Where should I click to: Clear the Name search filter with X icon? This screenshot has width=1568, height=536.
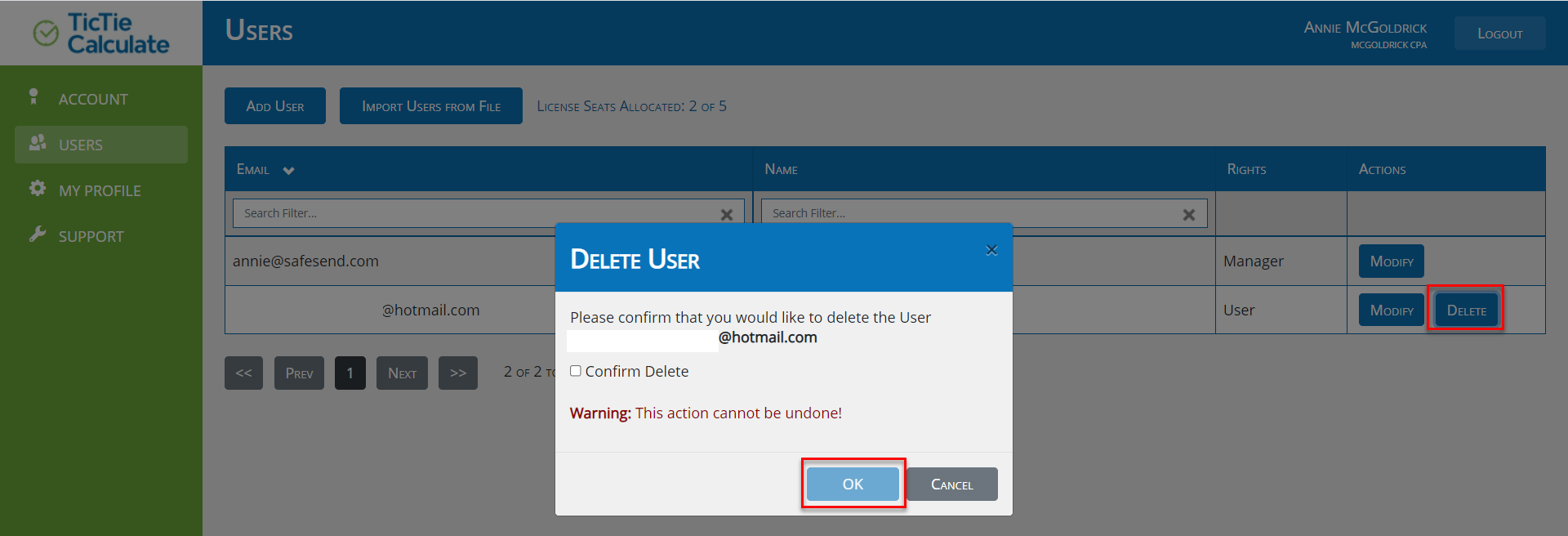[x=1189, y=214]
